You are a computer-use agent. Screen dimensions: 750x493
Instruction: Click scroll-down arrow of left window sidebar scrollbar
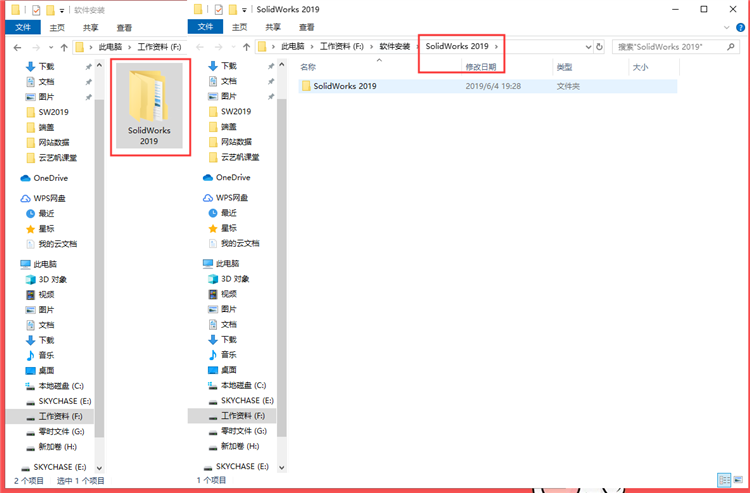(99, 468)
